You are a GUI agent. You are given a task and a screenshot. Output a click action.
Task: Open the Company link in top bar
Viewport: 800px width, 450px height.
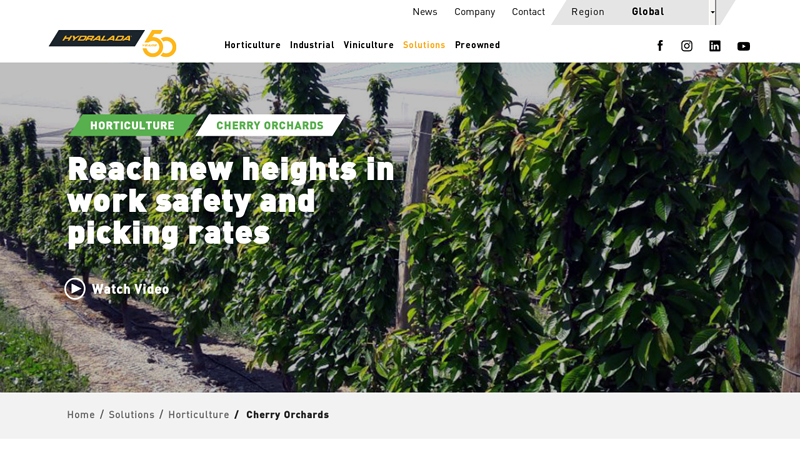point(474,12)
